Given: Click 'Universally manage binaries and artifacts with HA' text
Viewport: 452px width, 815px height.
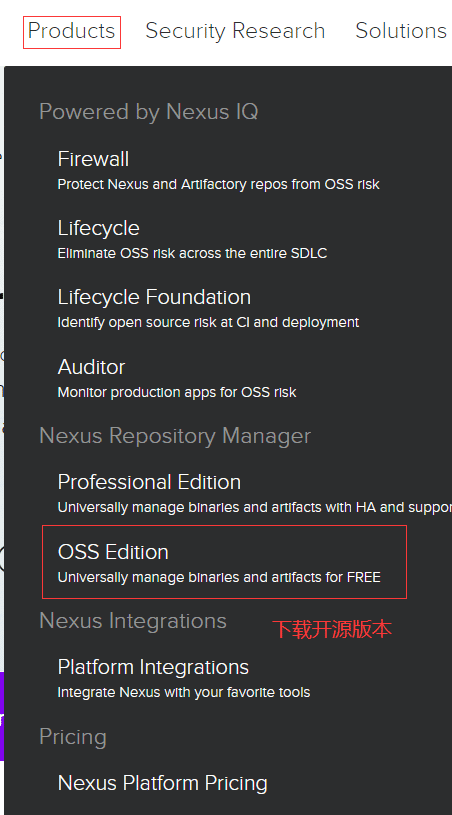Looking at the screenshot, I should click(255, 507).
